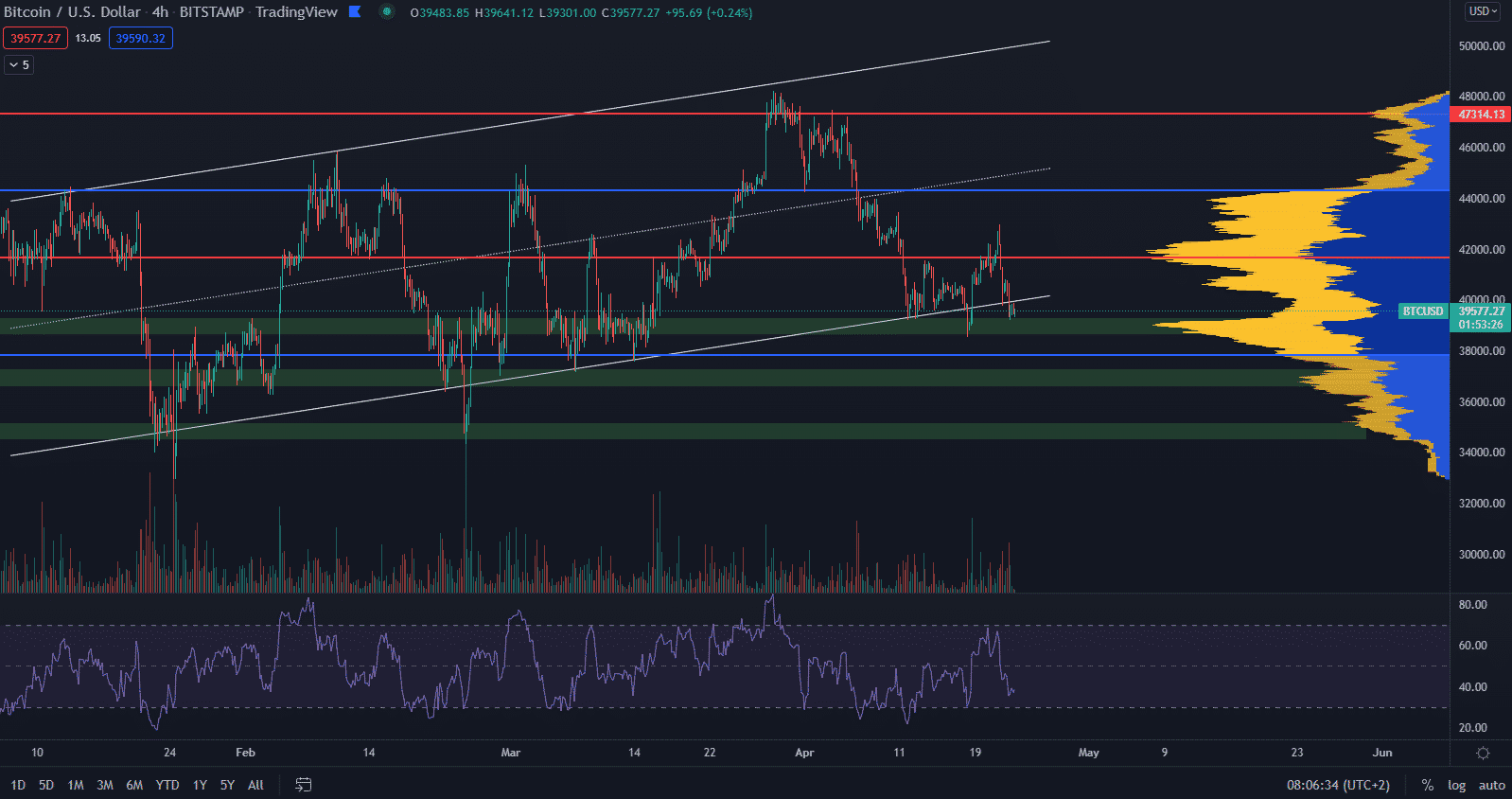Viewport: 1512px width, 799px height.
Task: Expand the collapsed indicators legend showing 5
Action: 19,65
